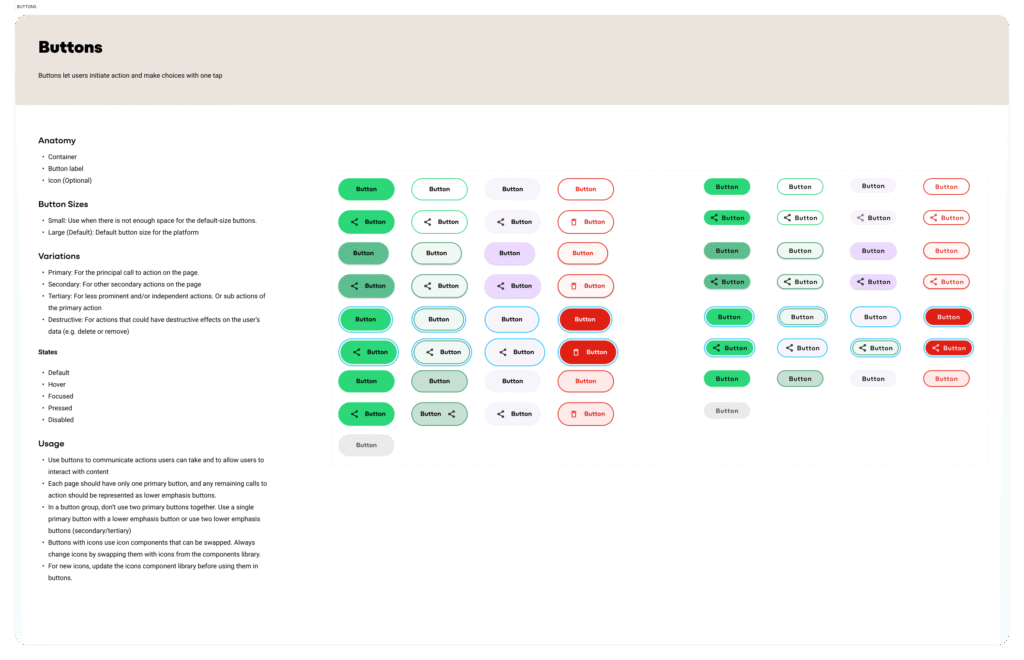The width and height of the screenshot is (1024, 660).
Task: Click the share icon in small solid red button
Action: pos(934,348)
